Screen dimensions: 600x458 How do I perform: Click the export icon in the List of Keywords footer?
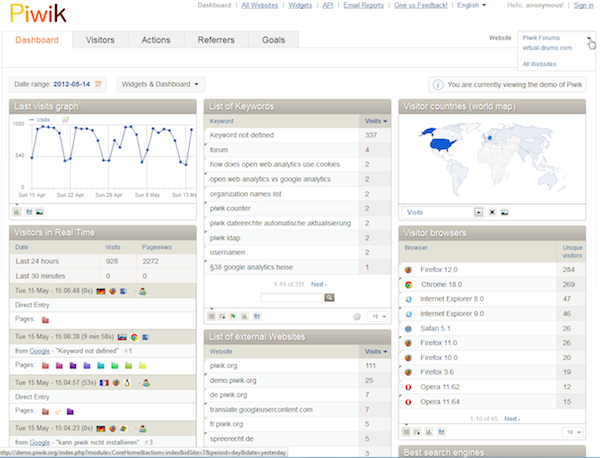click(257, 316)
